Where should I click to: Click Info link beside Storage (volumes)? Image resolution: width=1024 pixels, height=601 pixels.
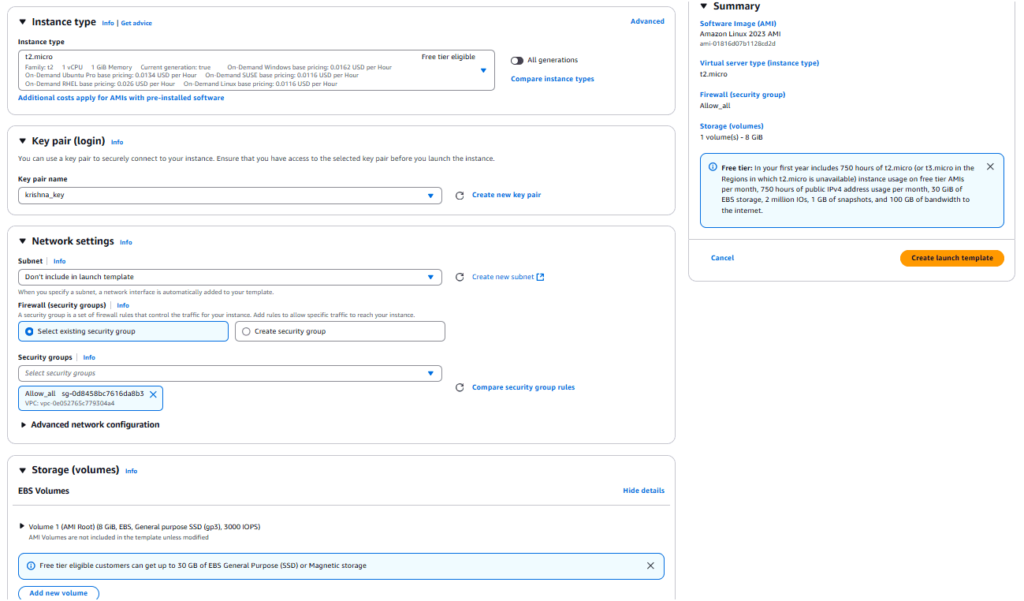click(131, 471)
